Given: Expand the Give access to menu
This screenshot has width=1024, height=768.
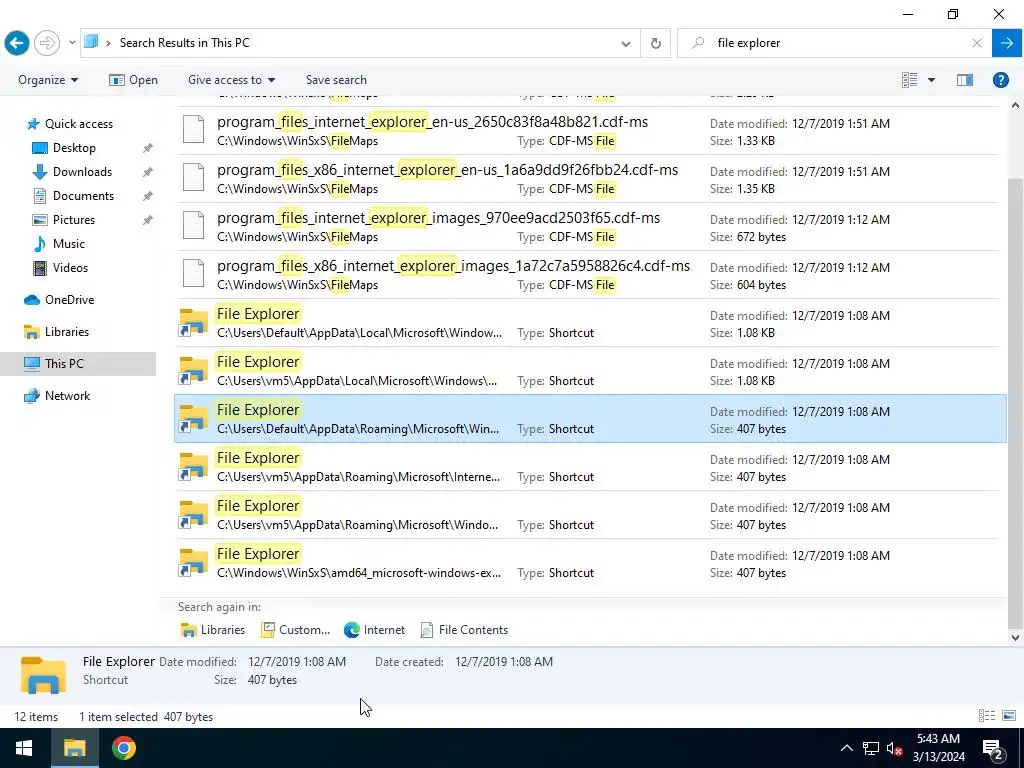Looking at the screenshot, I should click(x=232, y=80).
